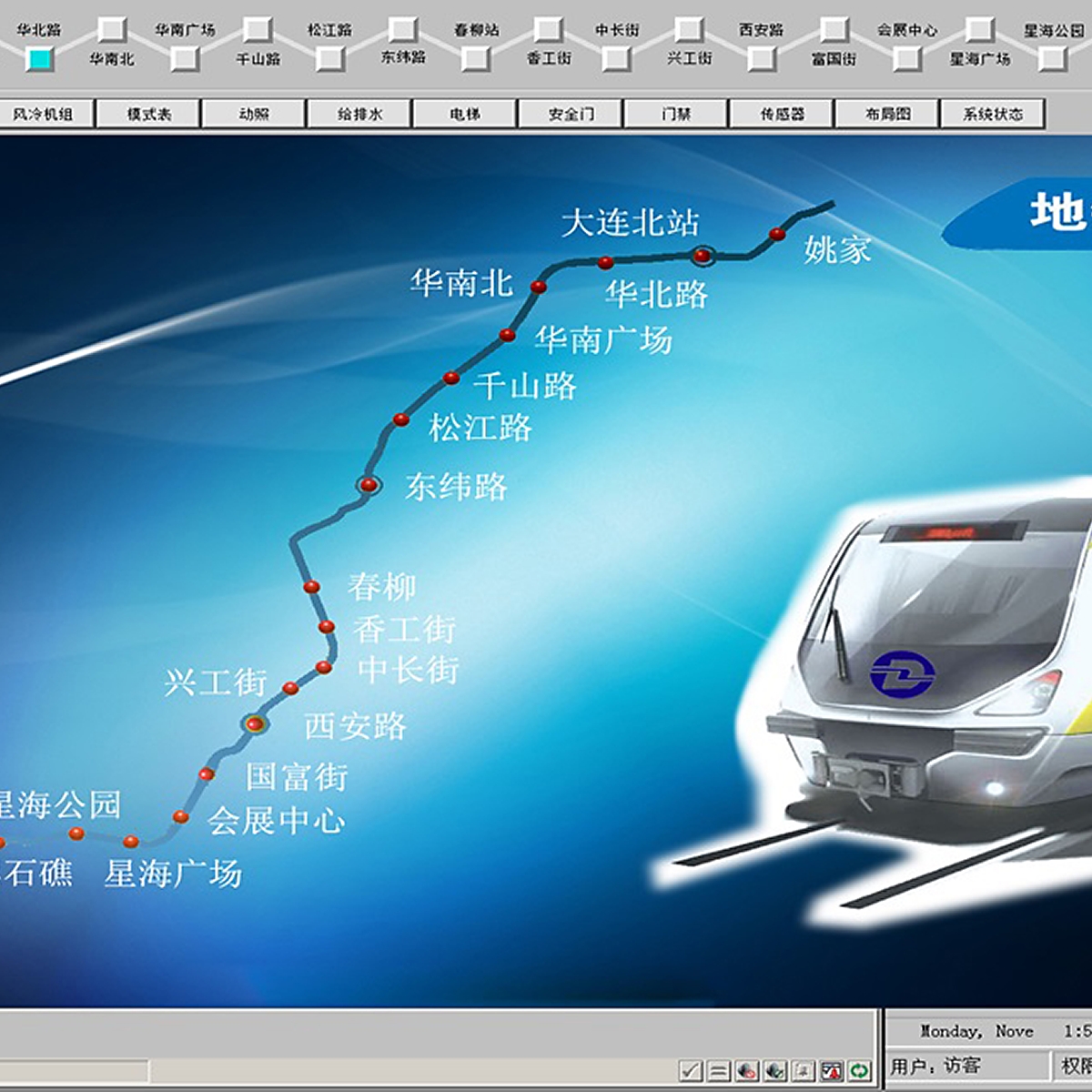Select the 中长街 station square button
The width and height of the screenshot is (1092, 1092).
click(617, 59)
